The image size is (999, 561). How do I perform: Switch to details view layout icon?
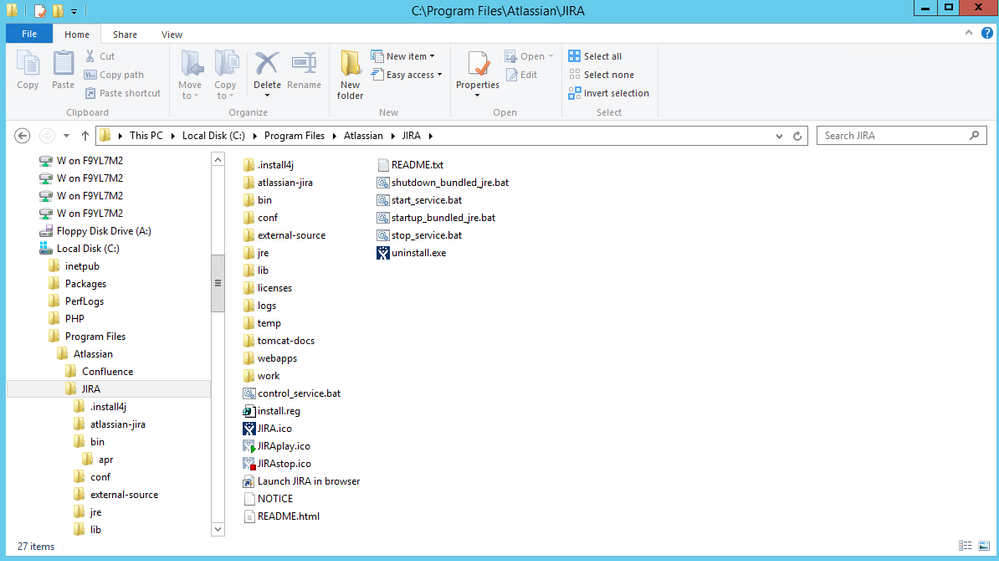(x=965, y=546)
